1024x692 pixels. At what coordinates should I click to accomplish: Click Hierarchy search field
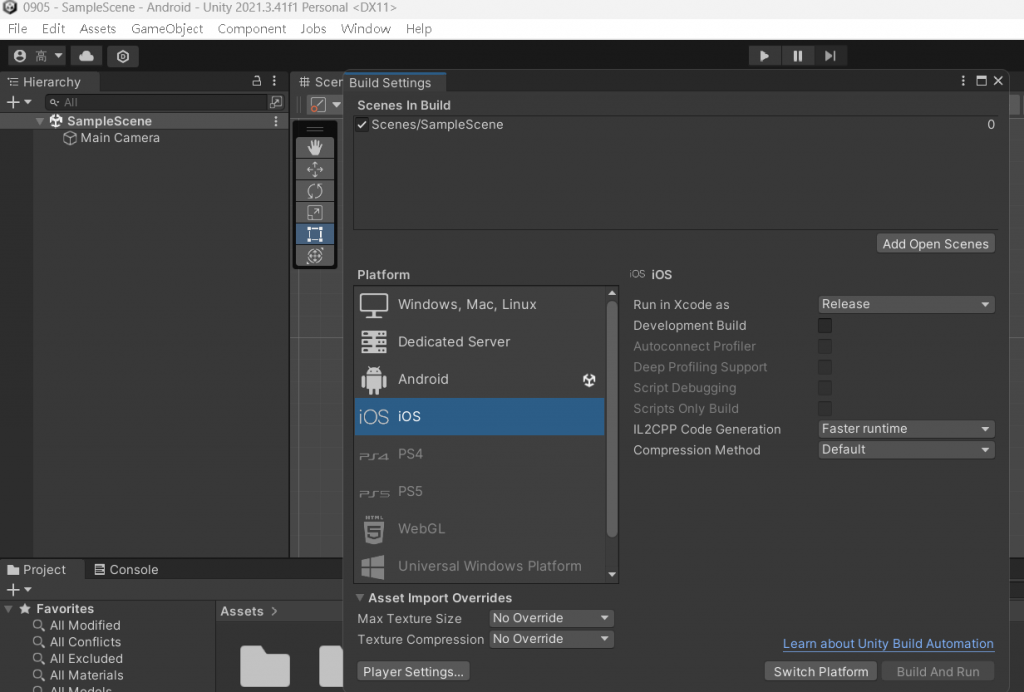click(x=157, y=102)
